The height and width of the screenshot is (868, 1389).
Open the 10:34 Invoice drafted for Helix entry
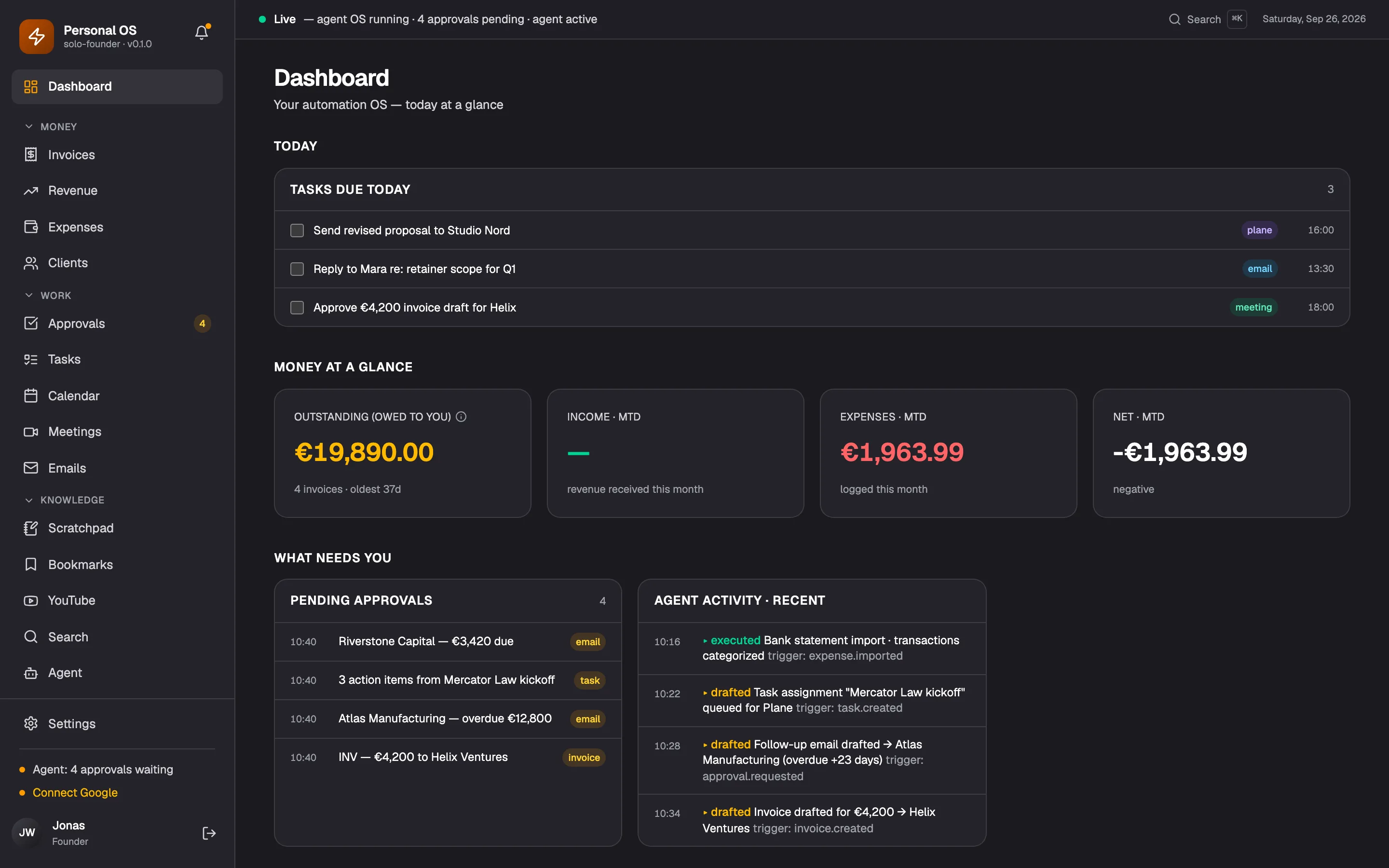(812, 820)
